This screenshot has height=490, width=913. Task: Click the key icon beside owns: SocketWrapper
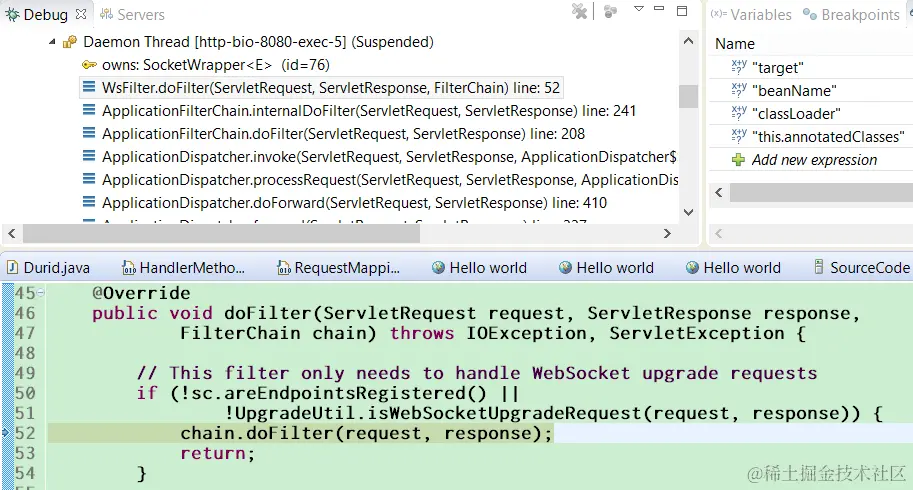pos(89,65)
